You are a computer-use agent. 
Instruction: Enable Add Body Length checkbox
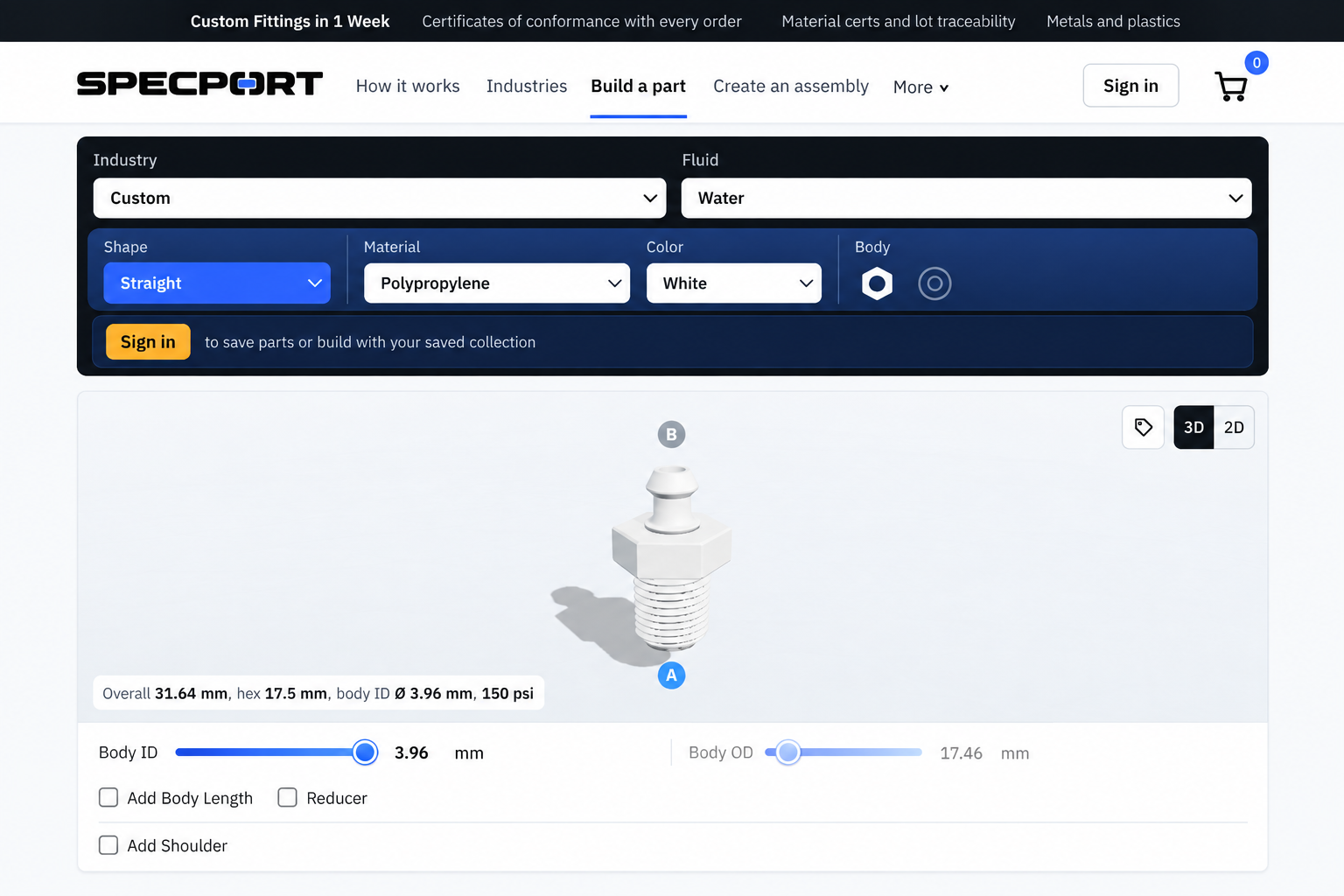click(x=108, y=797)
